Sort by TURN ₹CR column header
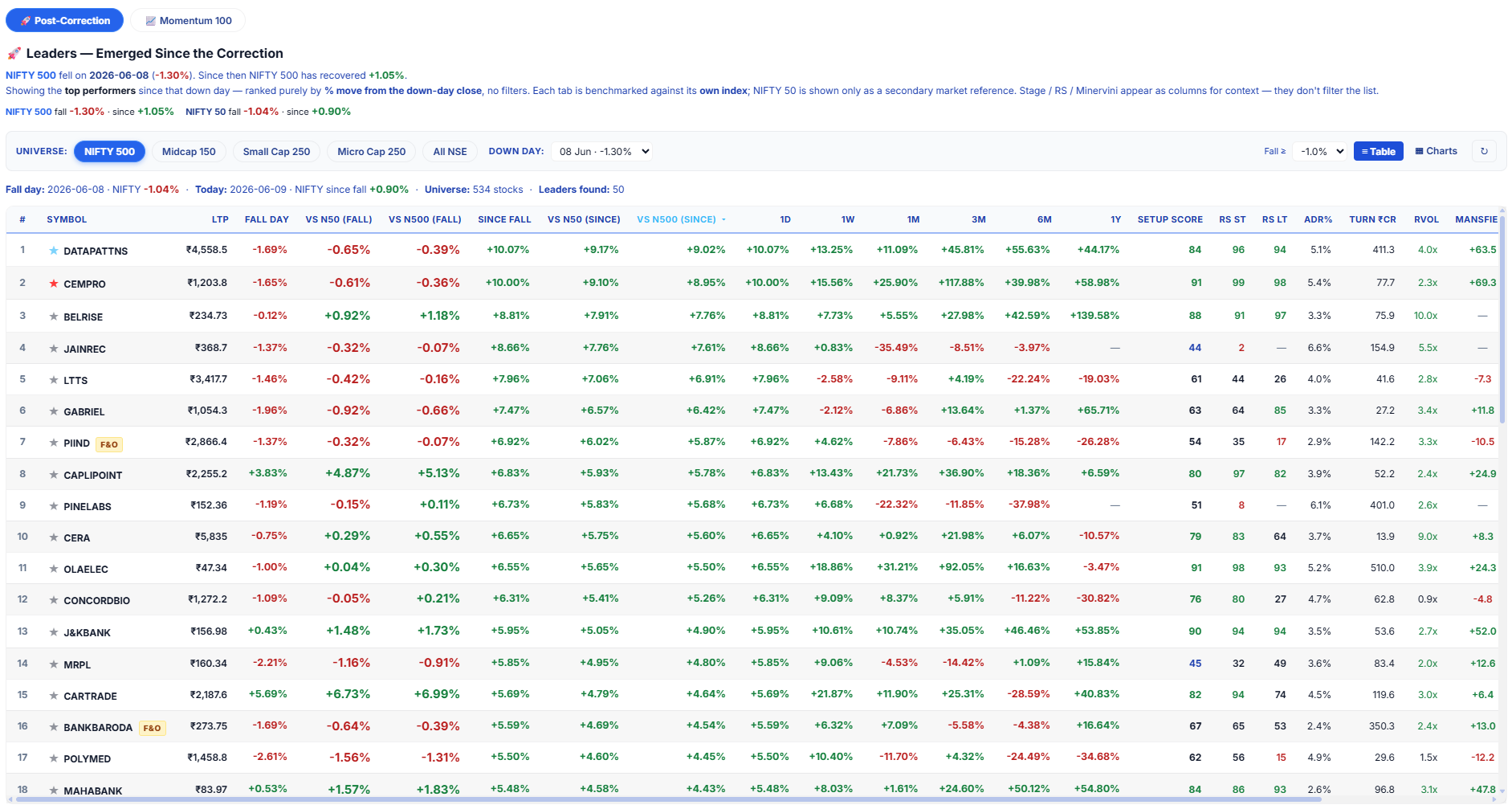Screen dimensions: 1512x809 click(1372, 219)
